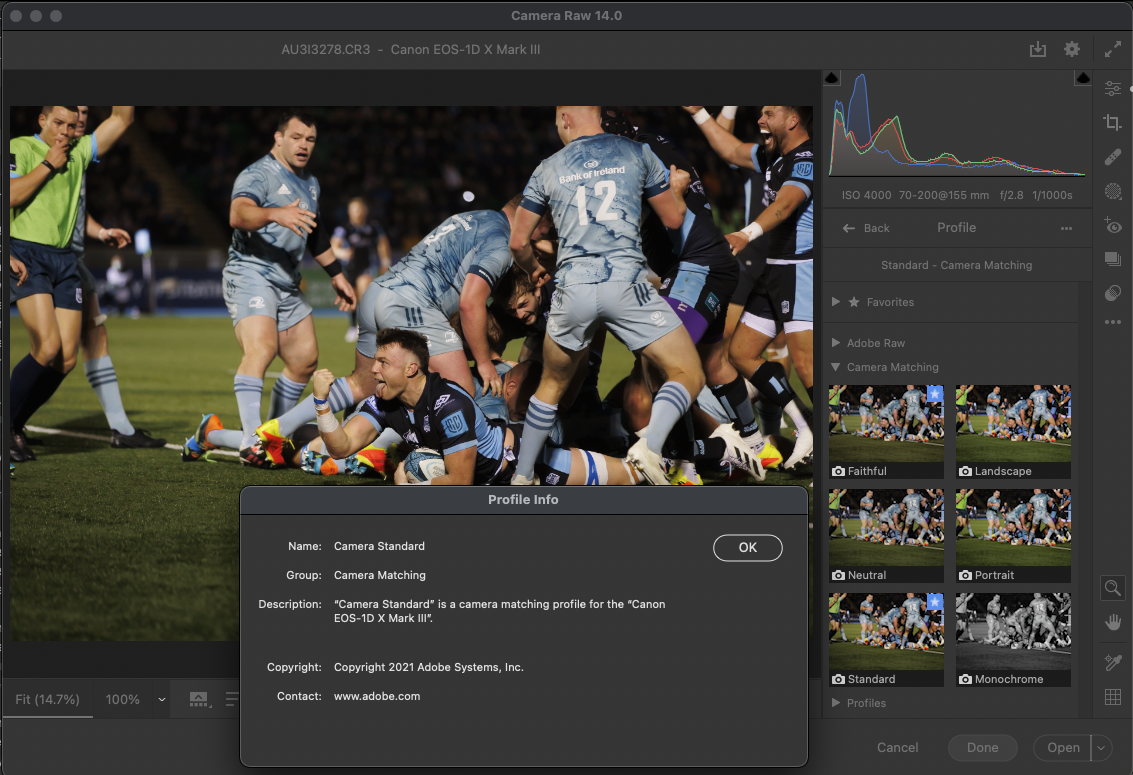Select the Red Eye removal tool

(x=1113, y=226)
